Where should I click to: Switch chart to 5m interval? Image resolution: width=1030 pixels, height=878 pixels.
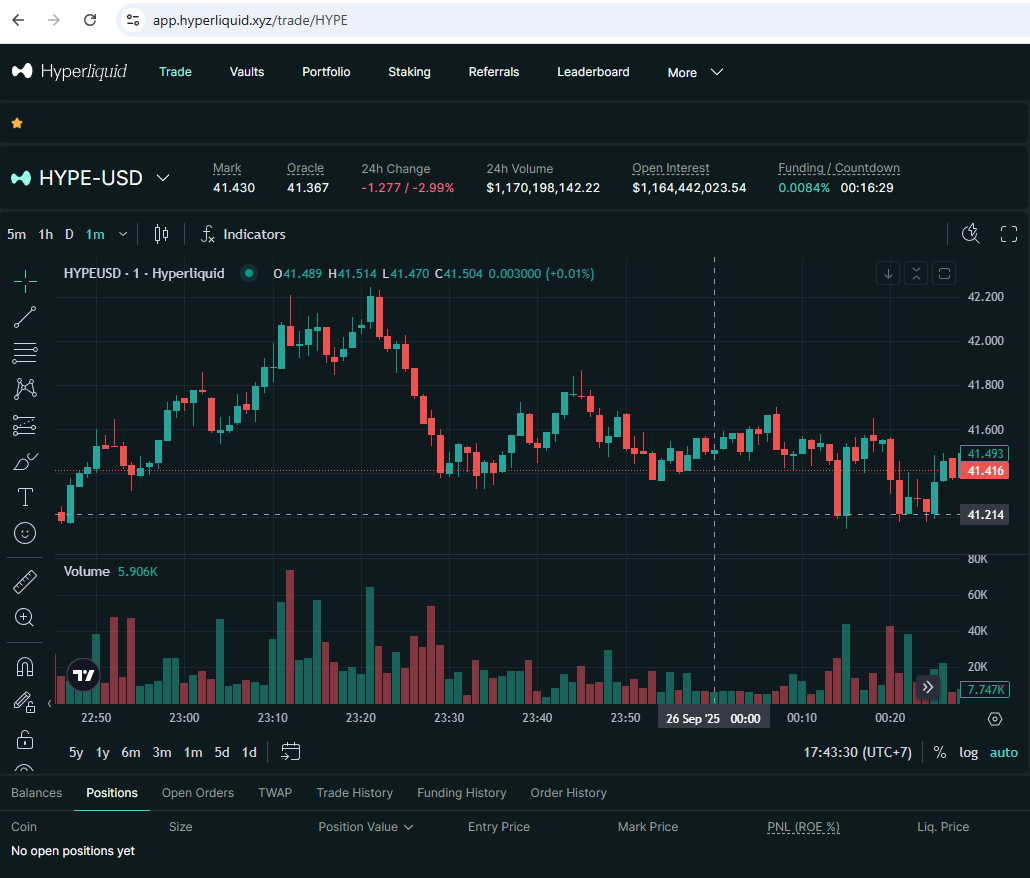tap(16, 234)
